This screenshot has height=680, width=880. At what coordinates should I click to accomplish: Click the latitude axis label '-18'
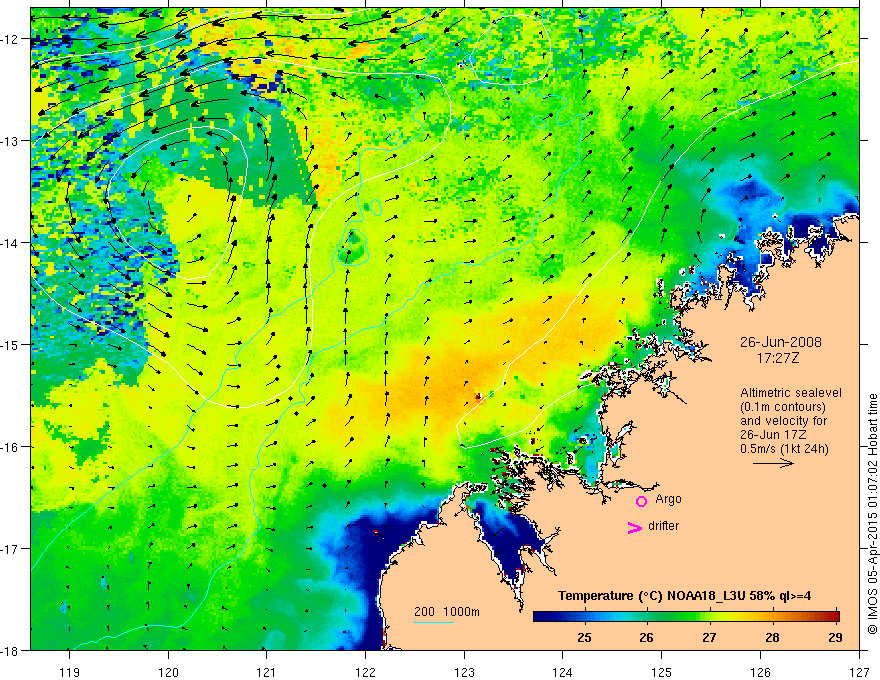[11, 650]
